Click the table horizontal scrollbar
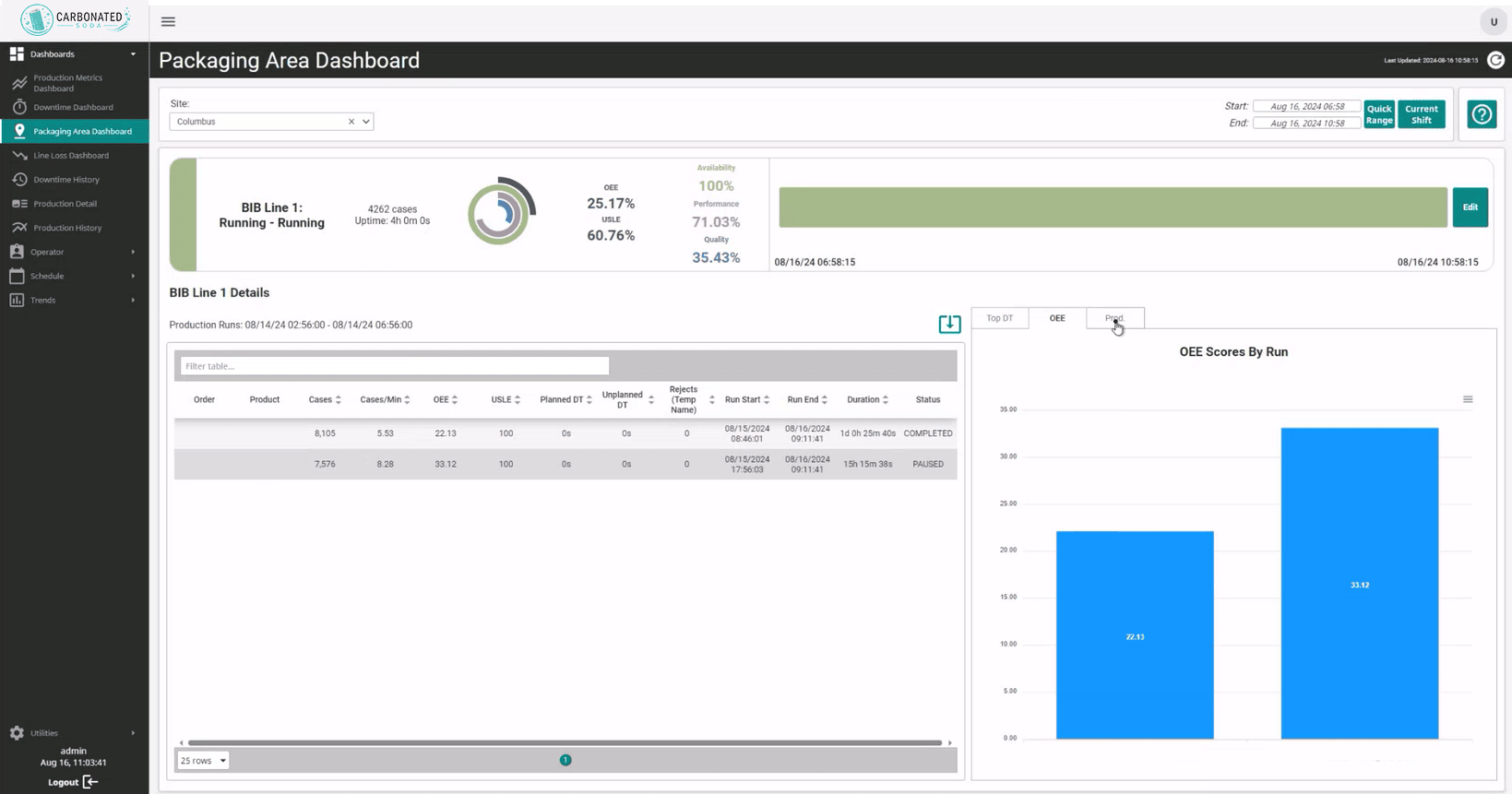1512x794 pixels. (x=565, y=742)
